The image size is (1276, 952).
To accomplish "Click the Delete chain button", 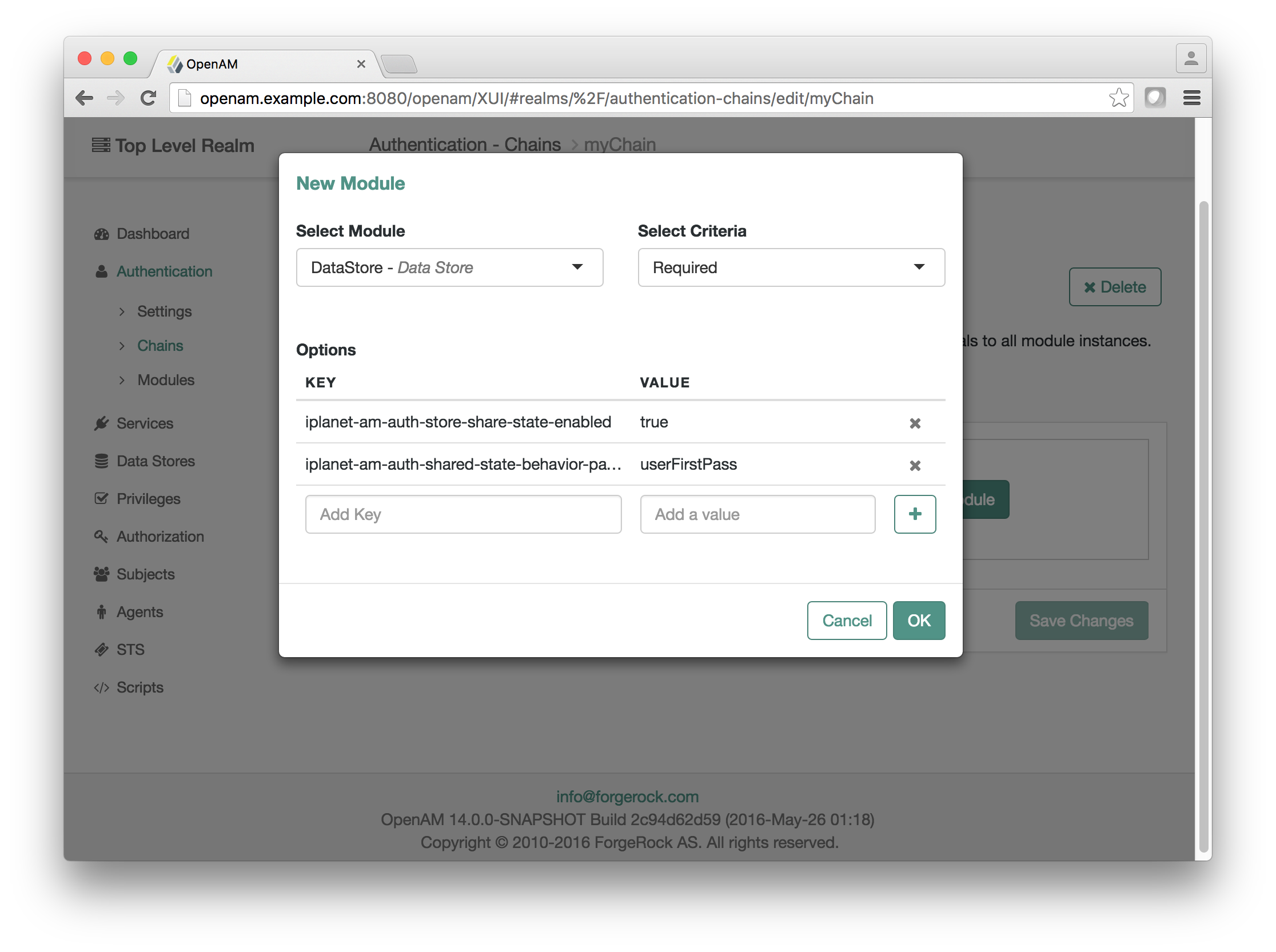I will click(x=1115, y=287).
